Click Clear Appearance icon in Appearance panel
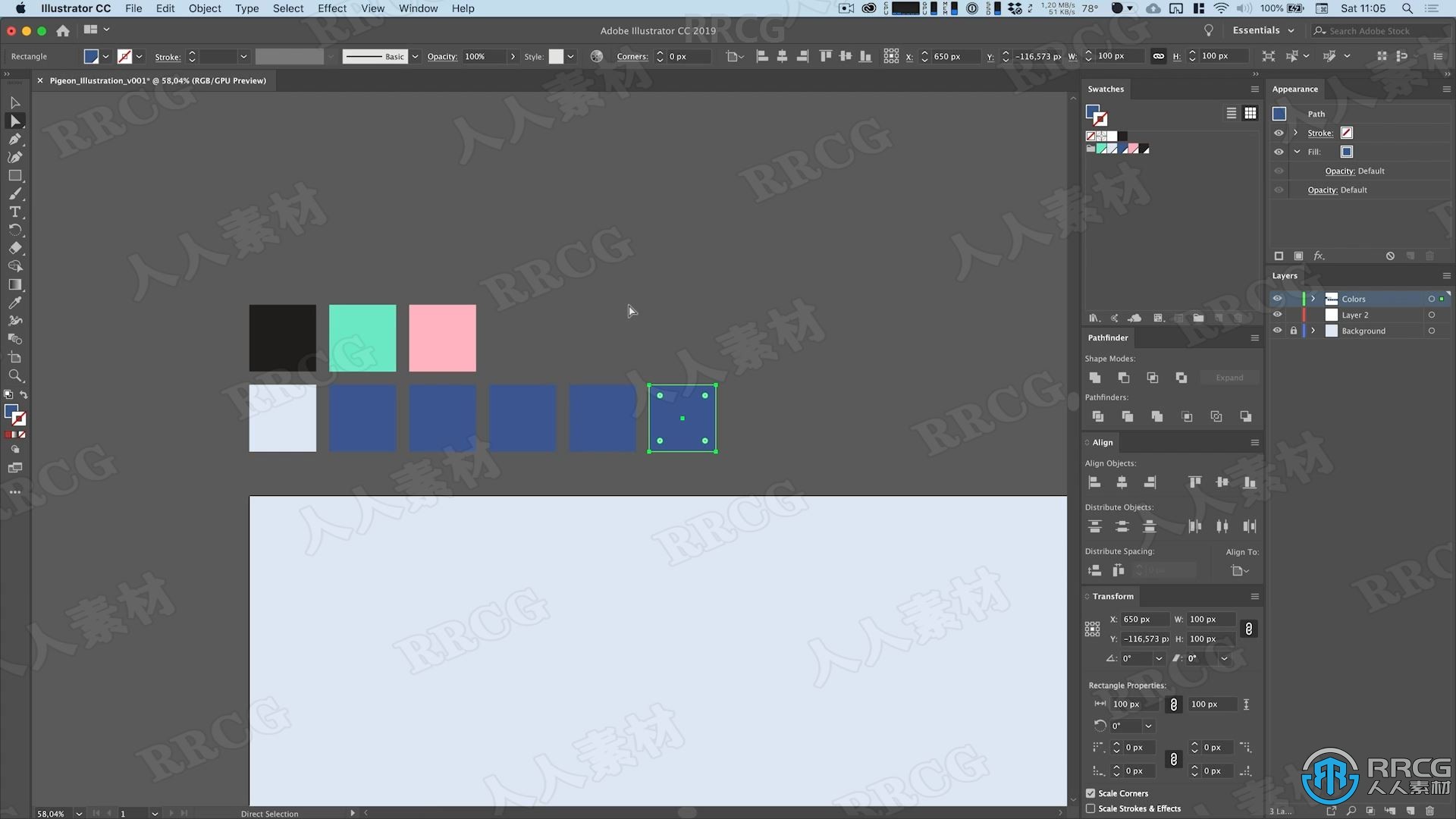 pyautogui.click(x=1390, y=256)
